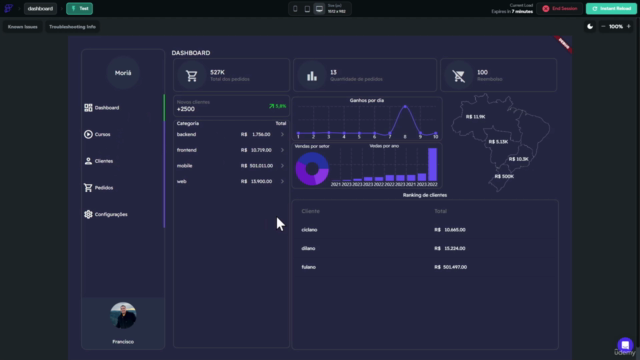Click the R$ 10.3K map label
The height and width of the screenshot is (360, 640).
pos(518,159)
